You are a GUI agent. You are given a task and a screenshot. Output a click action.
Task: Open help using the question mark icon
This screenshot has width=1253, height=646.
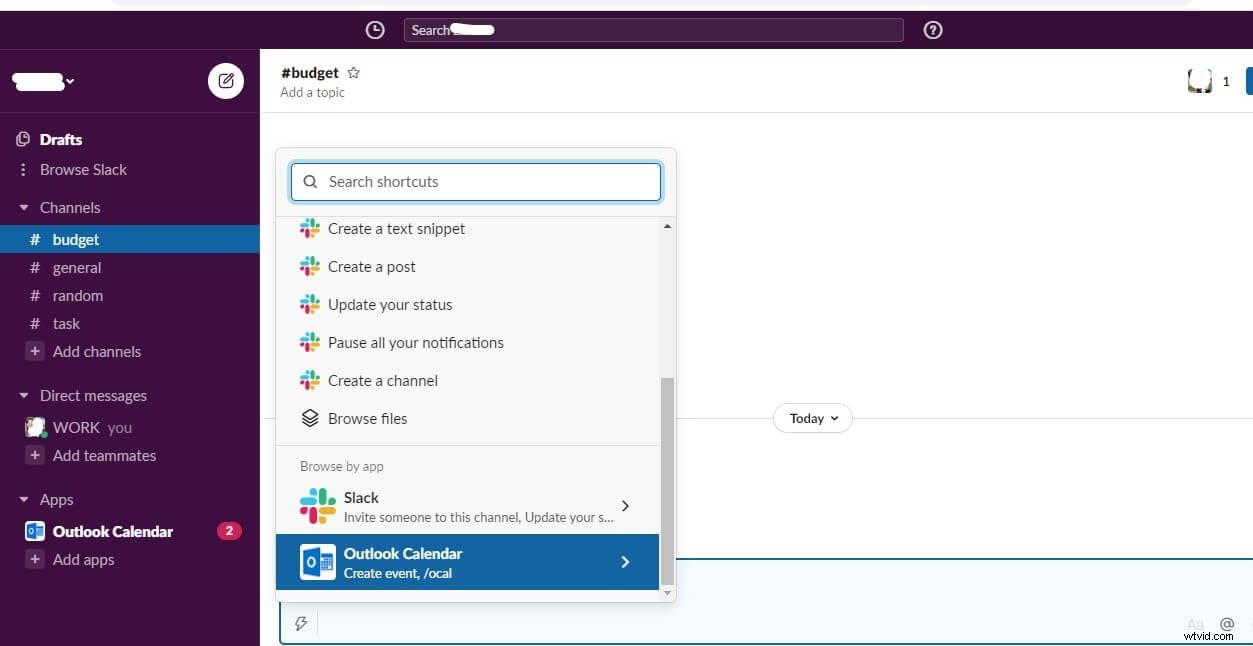click(932, 30)
